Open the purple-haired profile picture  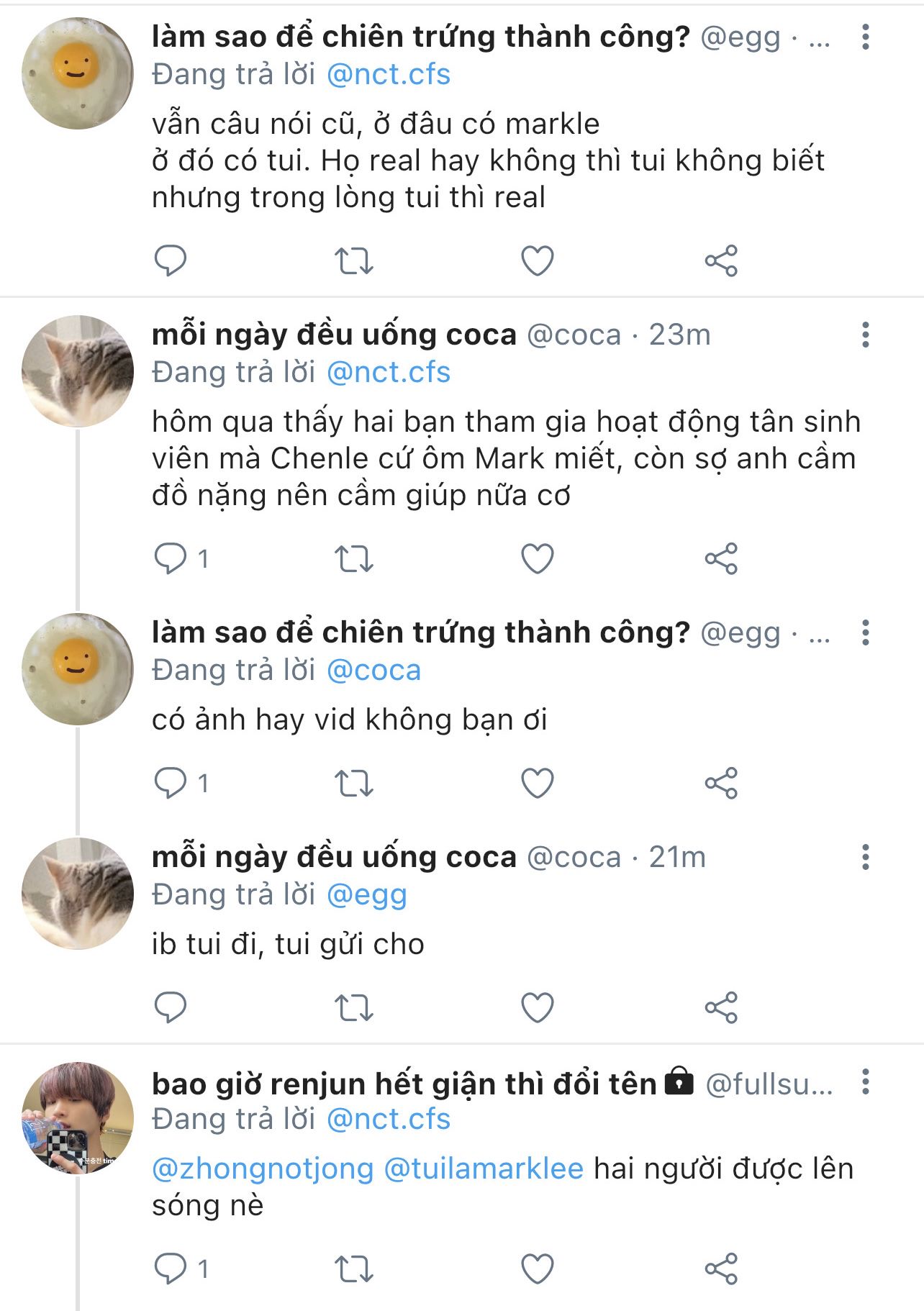click(x=78, y=1117)
